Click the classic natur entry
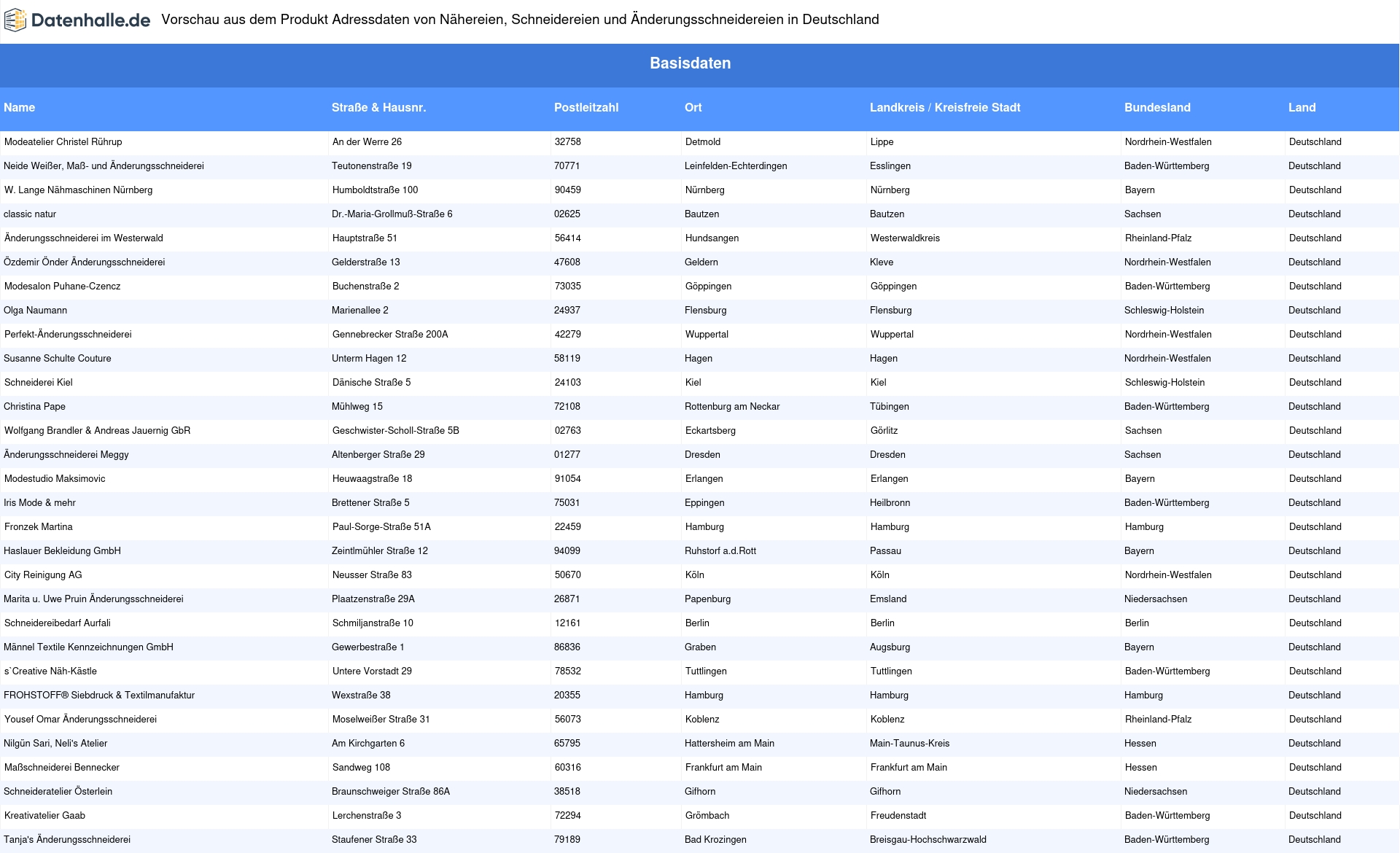Image resolution: width=1400 pixels, height=853 pixels. pos(30,214)
